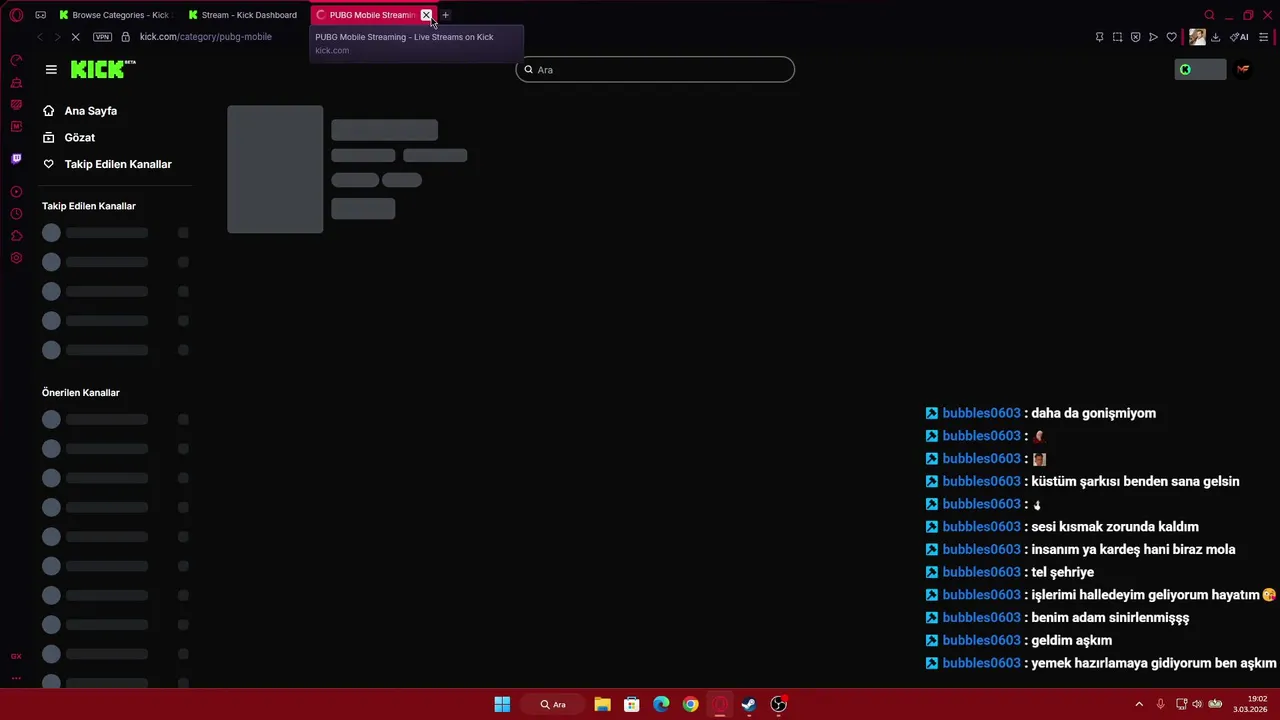
Task: Click bubbles0603 username beside 'geldim aşkım'
Action: 981,640
